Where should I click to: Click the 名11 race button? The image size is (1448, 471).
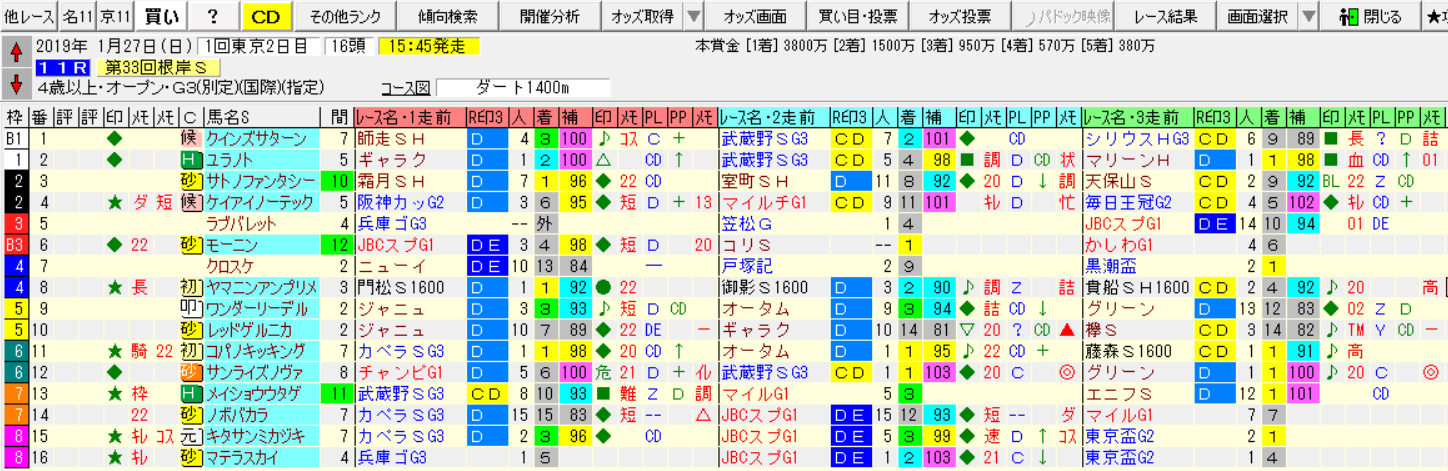(x=77, y=16)
